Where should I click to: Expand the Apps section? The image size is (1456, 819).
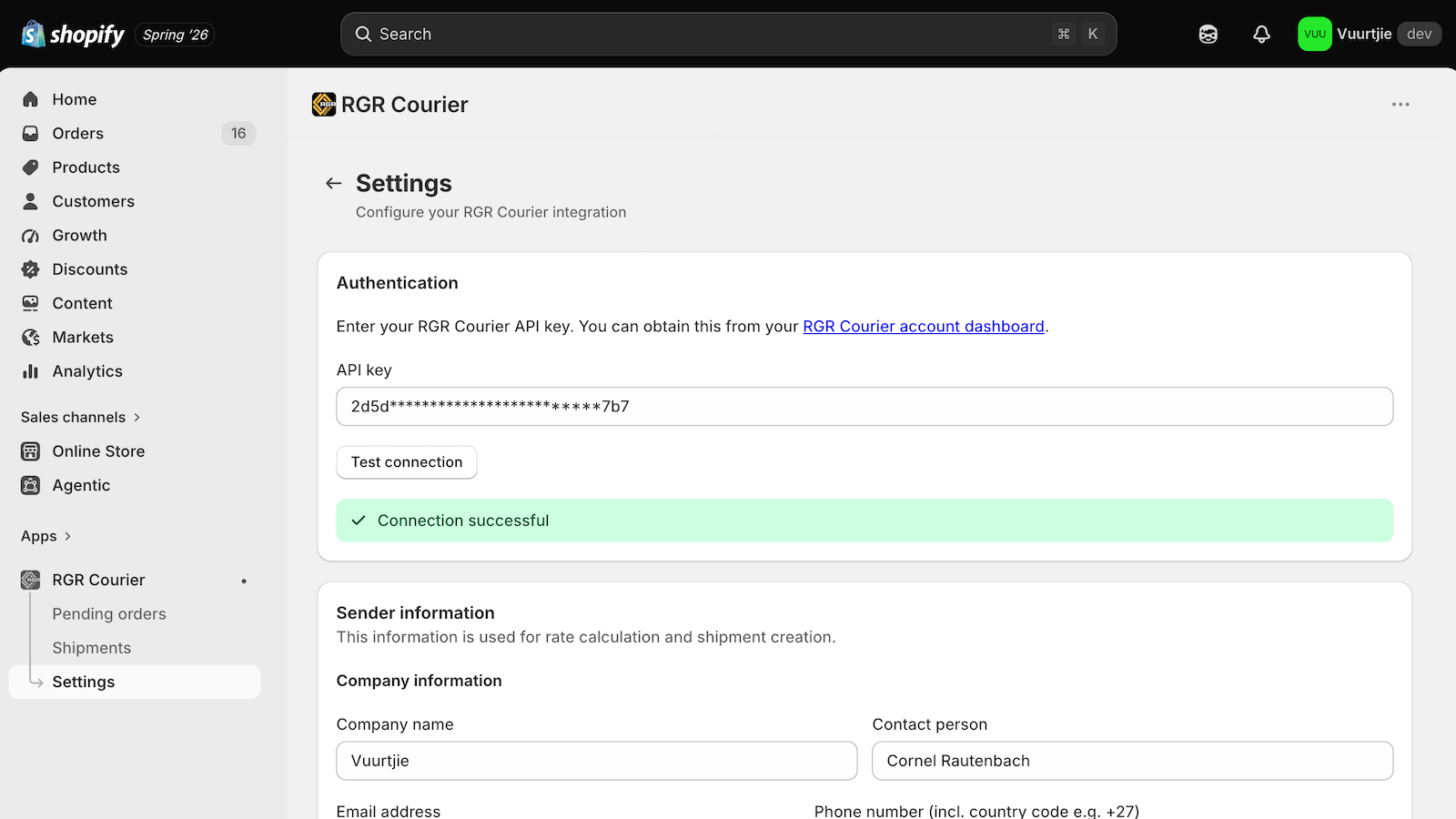tap(46, 536)
